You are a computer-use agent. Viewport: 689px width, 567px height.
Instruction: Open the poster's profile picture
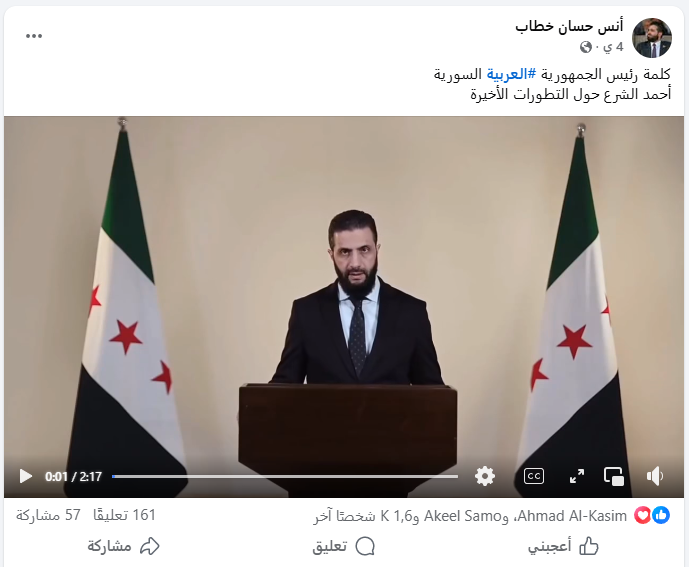point(652,38)
